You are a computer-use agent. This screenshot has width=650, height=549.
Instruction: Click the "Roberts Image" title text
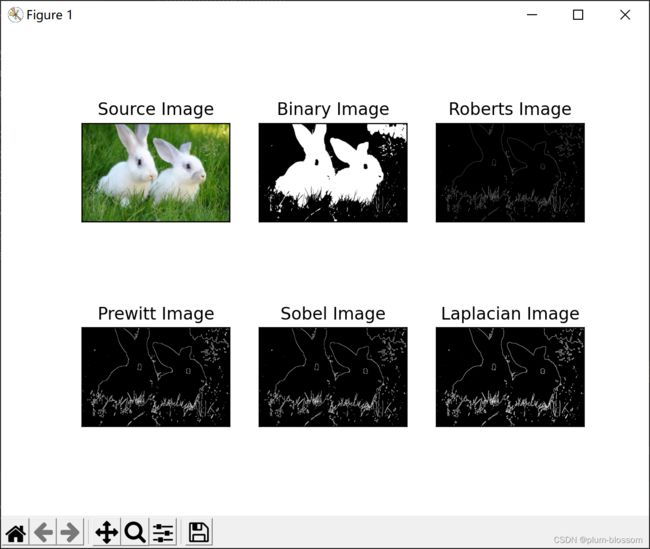tap(510, 109)
